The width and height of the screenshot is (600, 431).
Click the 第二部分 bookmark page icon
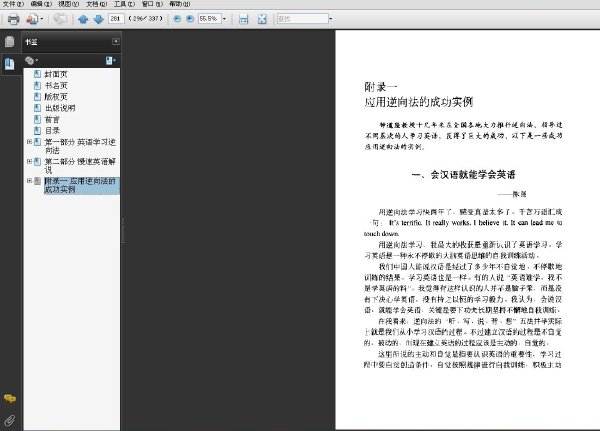pyautogui.click(x=37, y=161)
